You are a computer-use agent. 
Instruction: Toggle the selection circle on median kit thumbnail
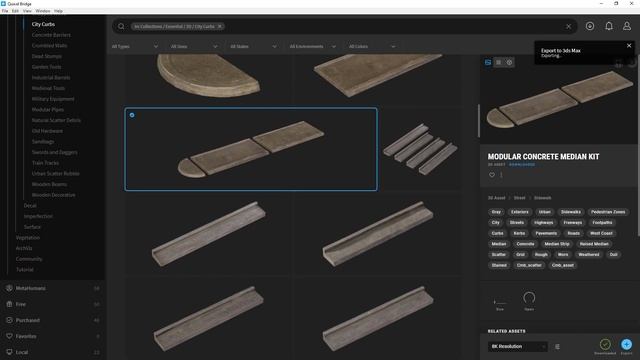132,115
